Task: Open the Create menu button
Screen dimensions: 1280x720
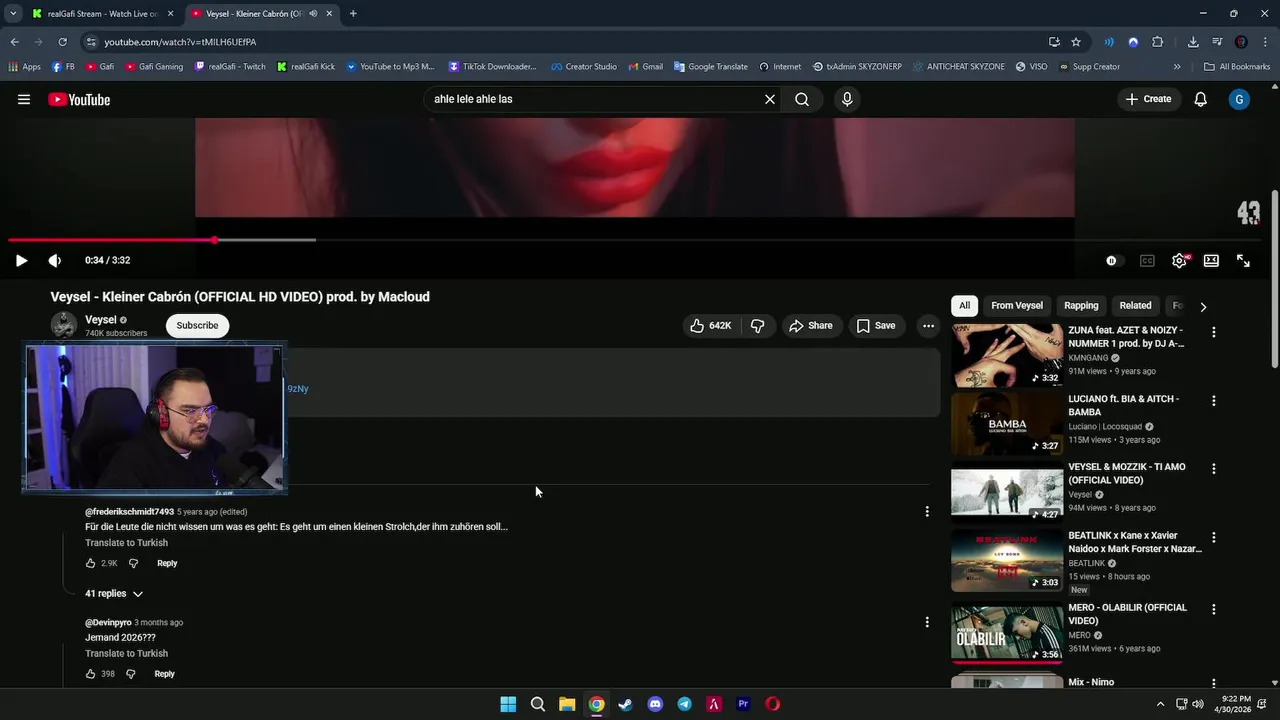Action: [1148, 99]
